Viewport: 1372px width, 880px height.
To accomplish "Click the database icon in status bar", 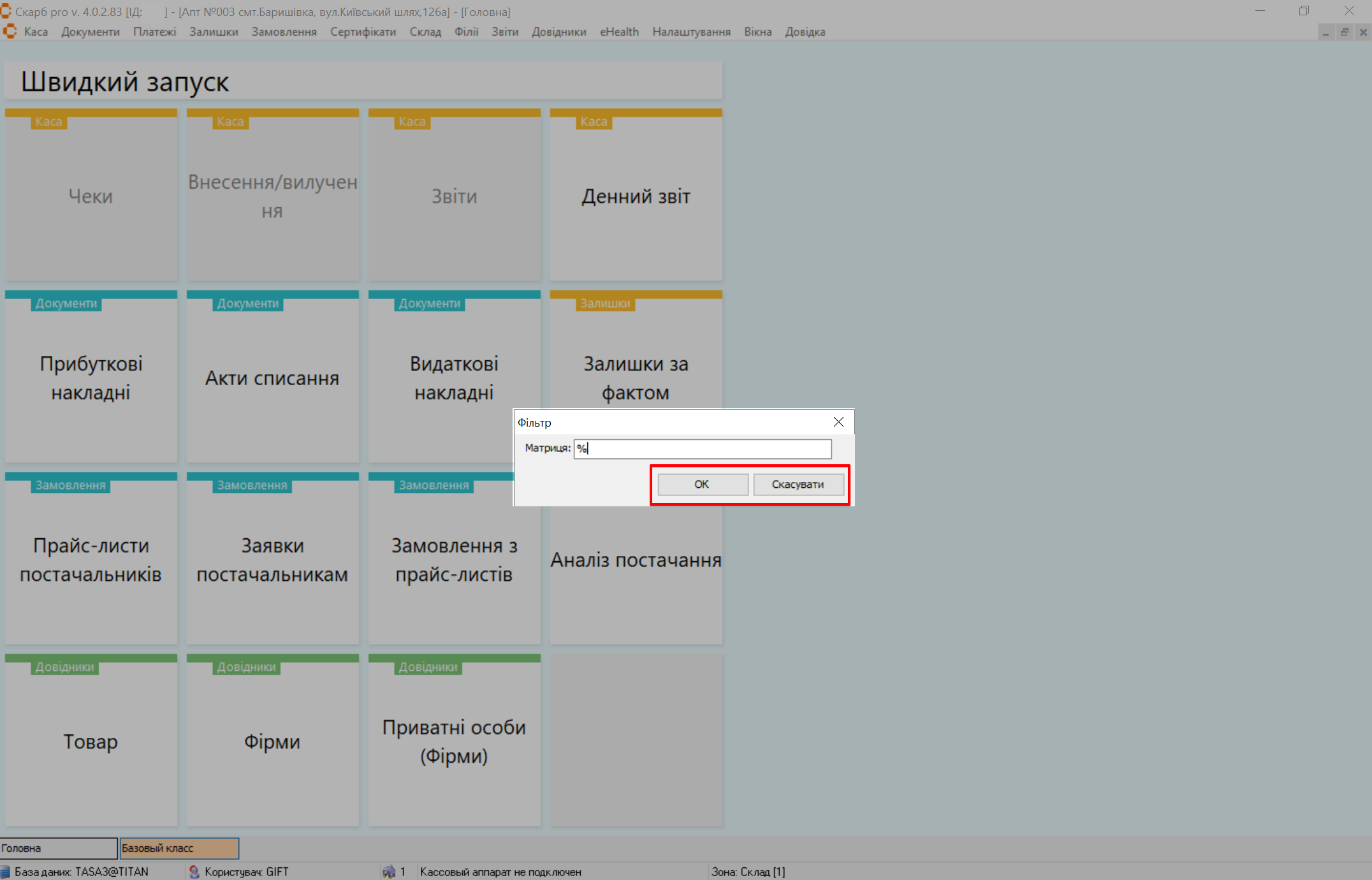I will pos(6,872).
